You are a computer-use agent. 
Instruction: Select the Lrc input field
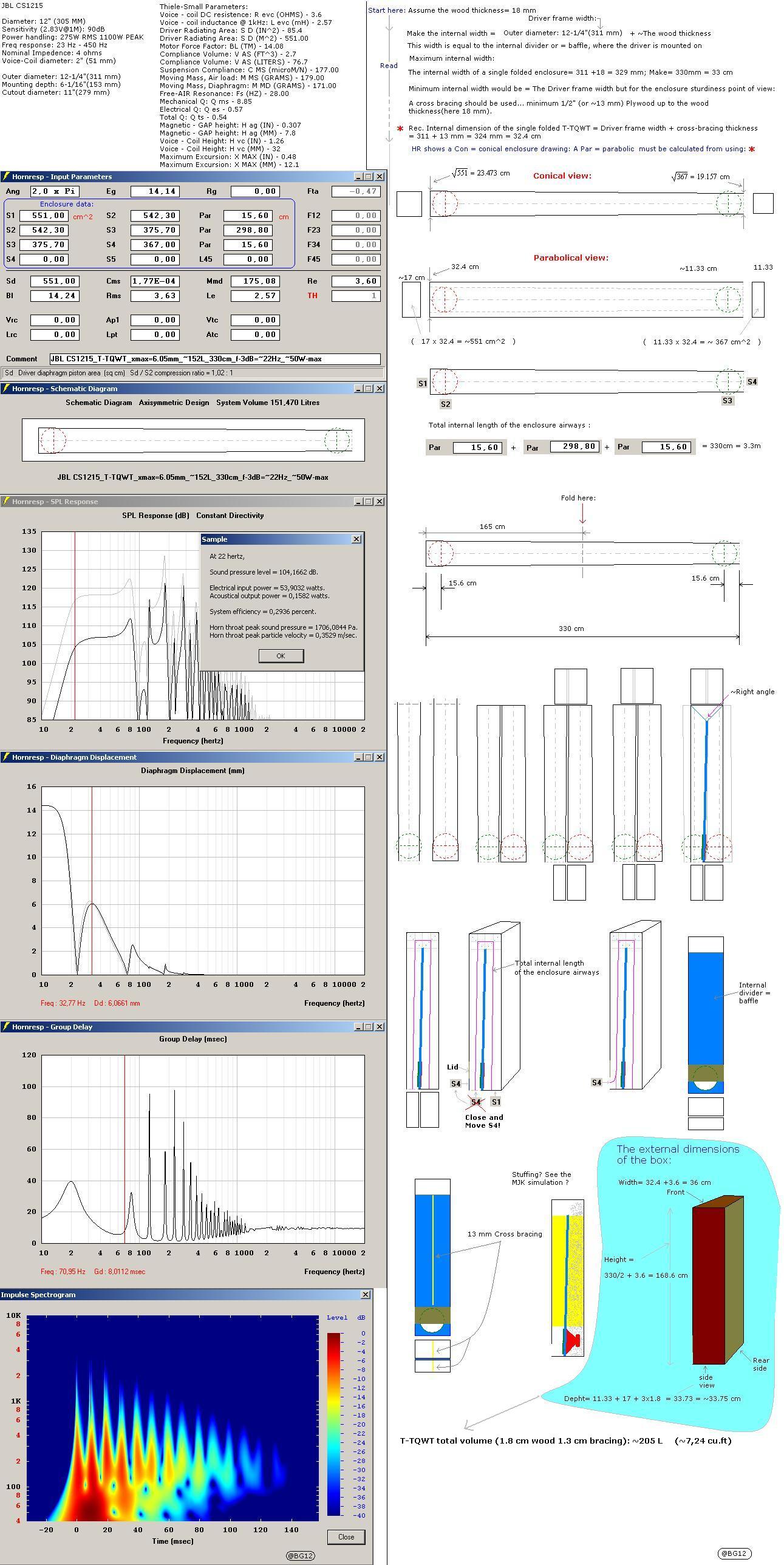(x=55, y=335)
